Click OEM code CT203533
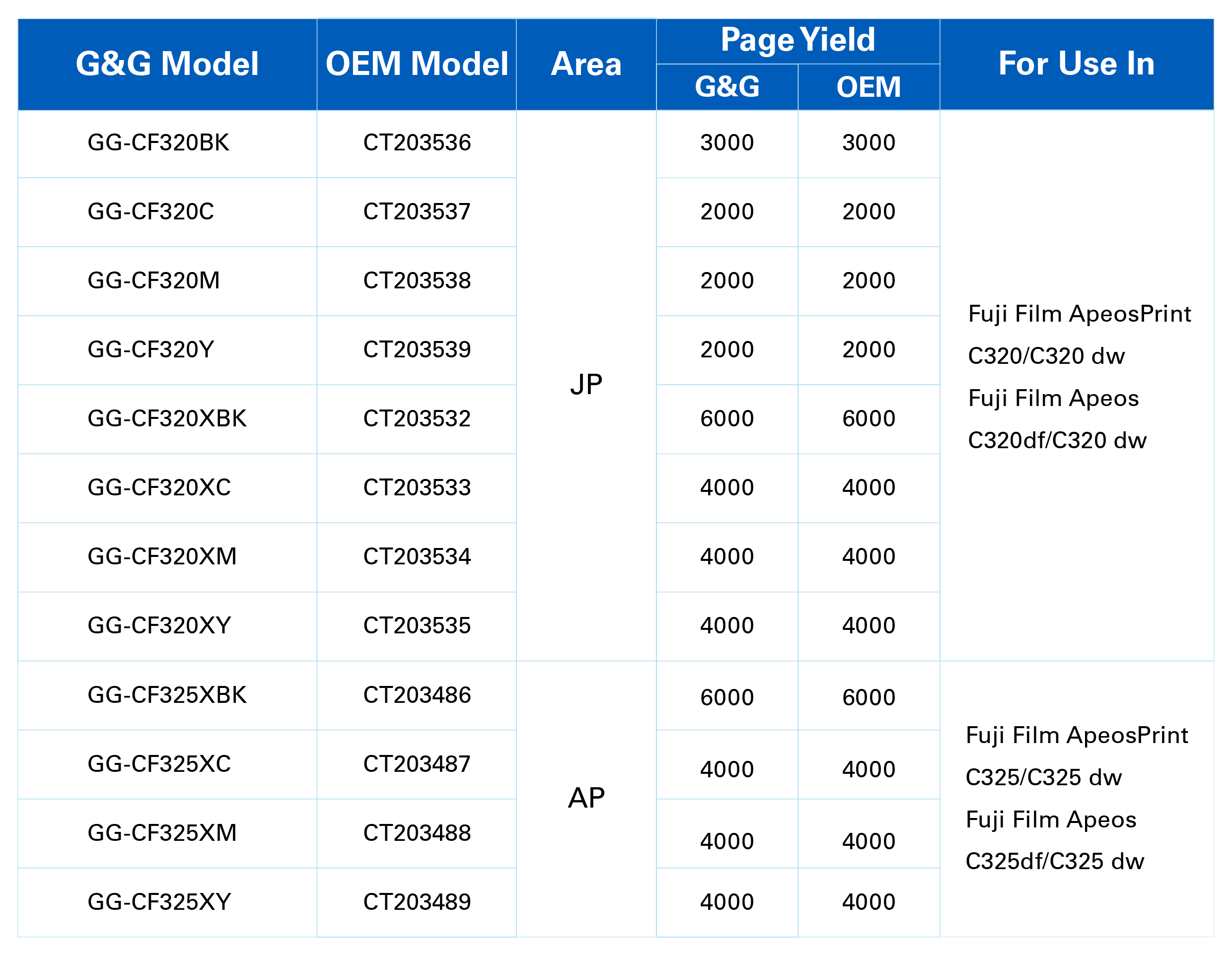 [x=417, y=487]
